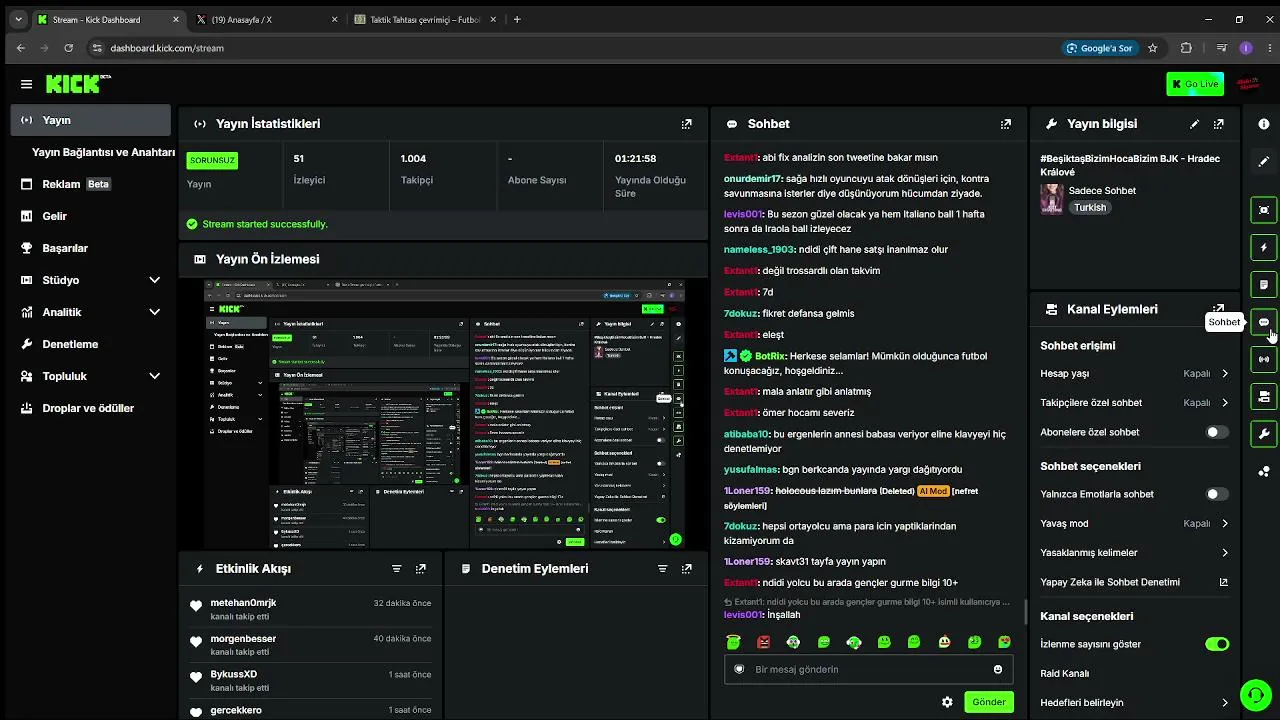Open Gelir in the sidebar

click(x=91, y=216)
